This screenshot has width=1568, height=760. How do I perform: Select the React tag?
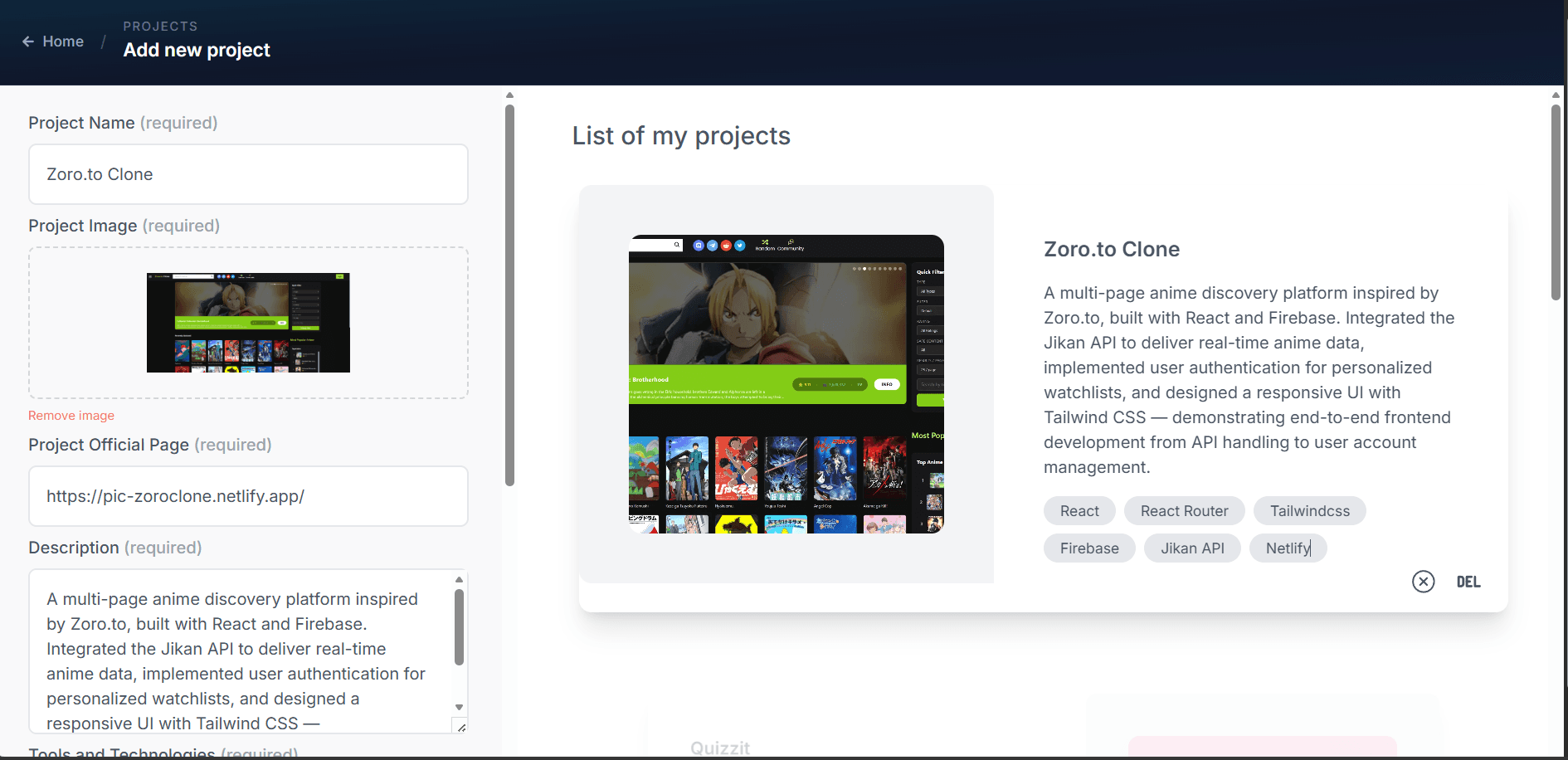click(x=1079, y=511)
